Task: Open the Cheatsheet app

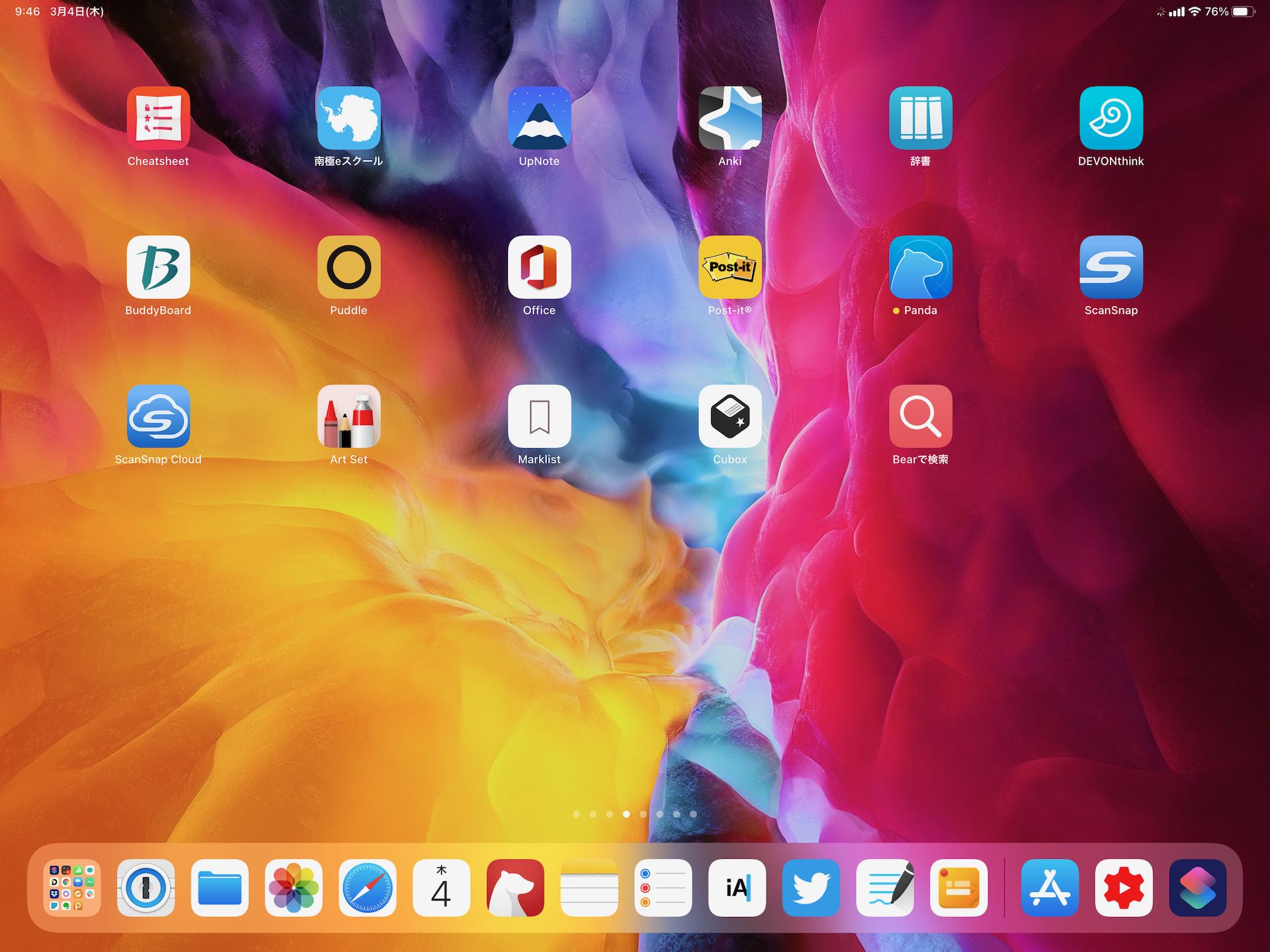Action: [158, 118]
